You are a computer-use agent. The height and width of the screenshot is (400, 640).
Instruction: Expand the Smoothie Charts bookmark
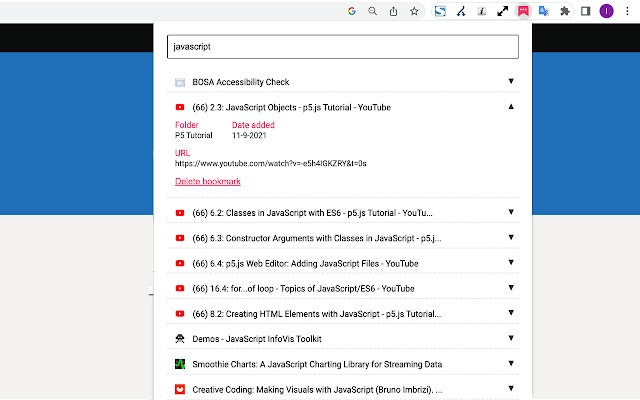click(511, 363)
